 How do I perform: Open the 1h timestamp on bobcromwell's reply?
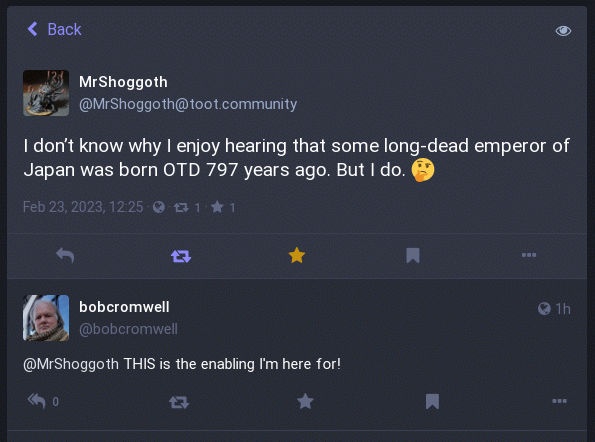(x=563, y=309)
